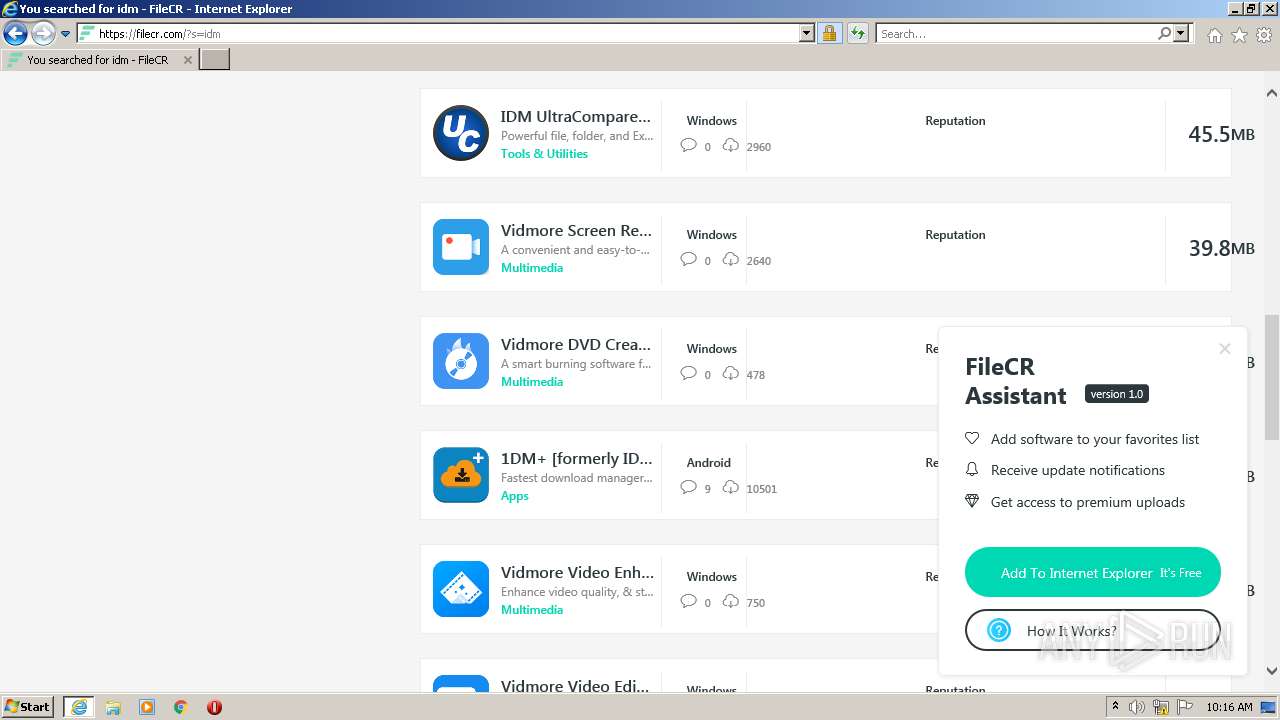This screenshot has height=720, width=1280.
Task: Open the Vidmore DVD Creator title link
Action: click(576, 344)
